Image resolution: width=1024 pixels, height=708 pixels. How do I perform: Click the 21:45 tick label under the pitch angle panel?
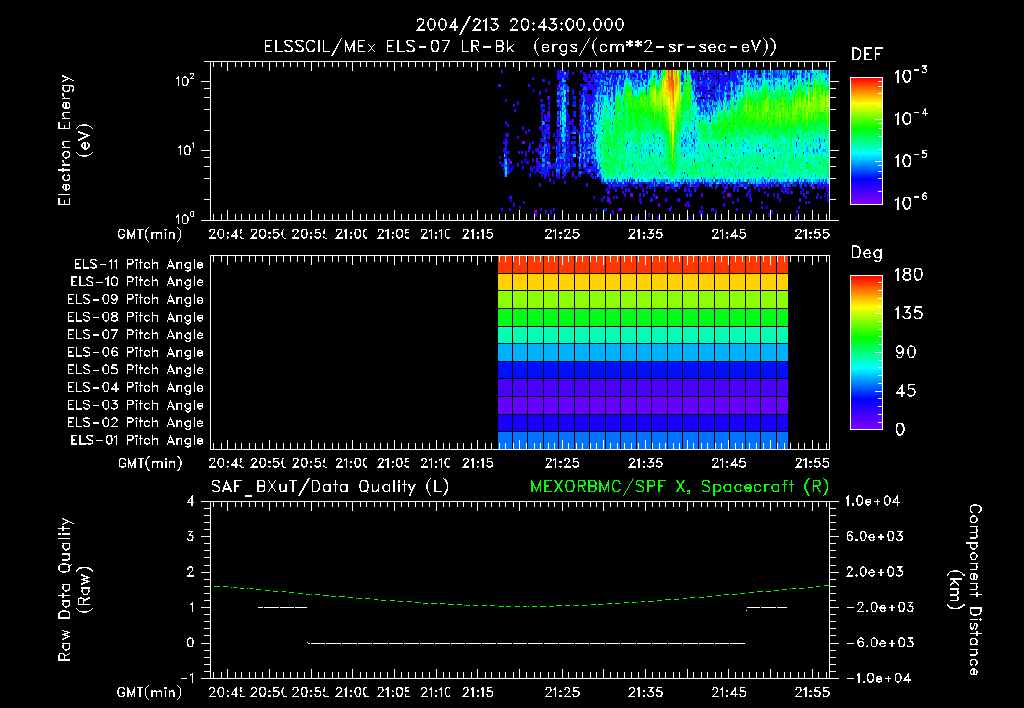(729, 463)
